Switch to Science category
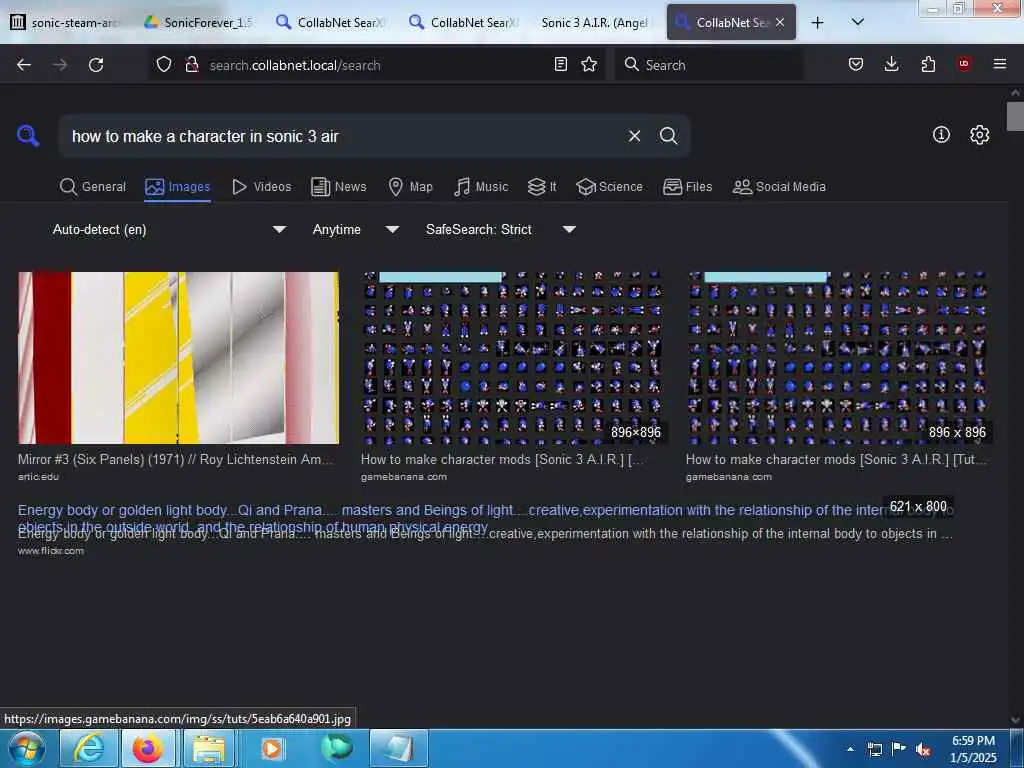Screen dimensions: 1024x768 click(x=610, y=187)
